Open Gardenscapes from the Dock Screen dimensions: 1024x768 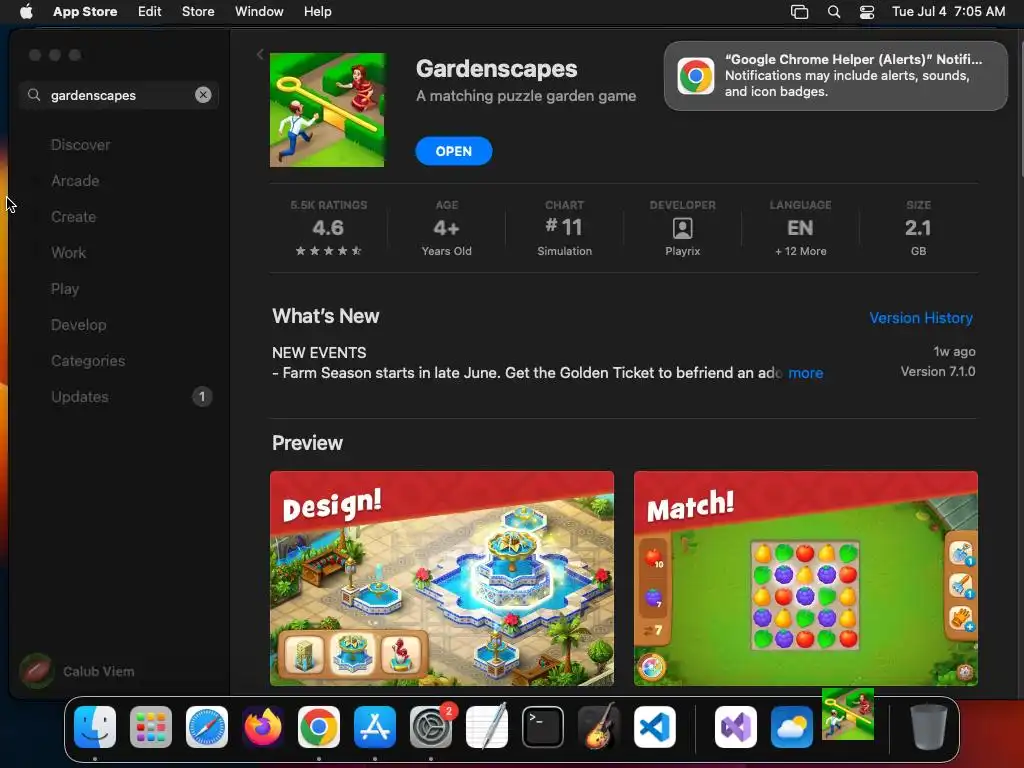click(848, 714)
